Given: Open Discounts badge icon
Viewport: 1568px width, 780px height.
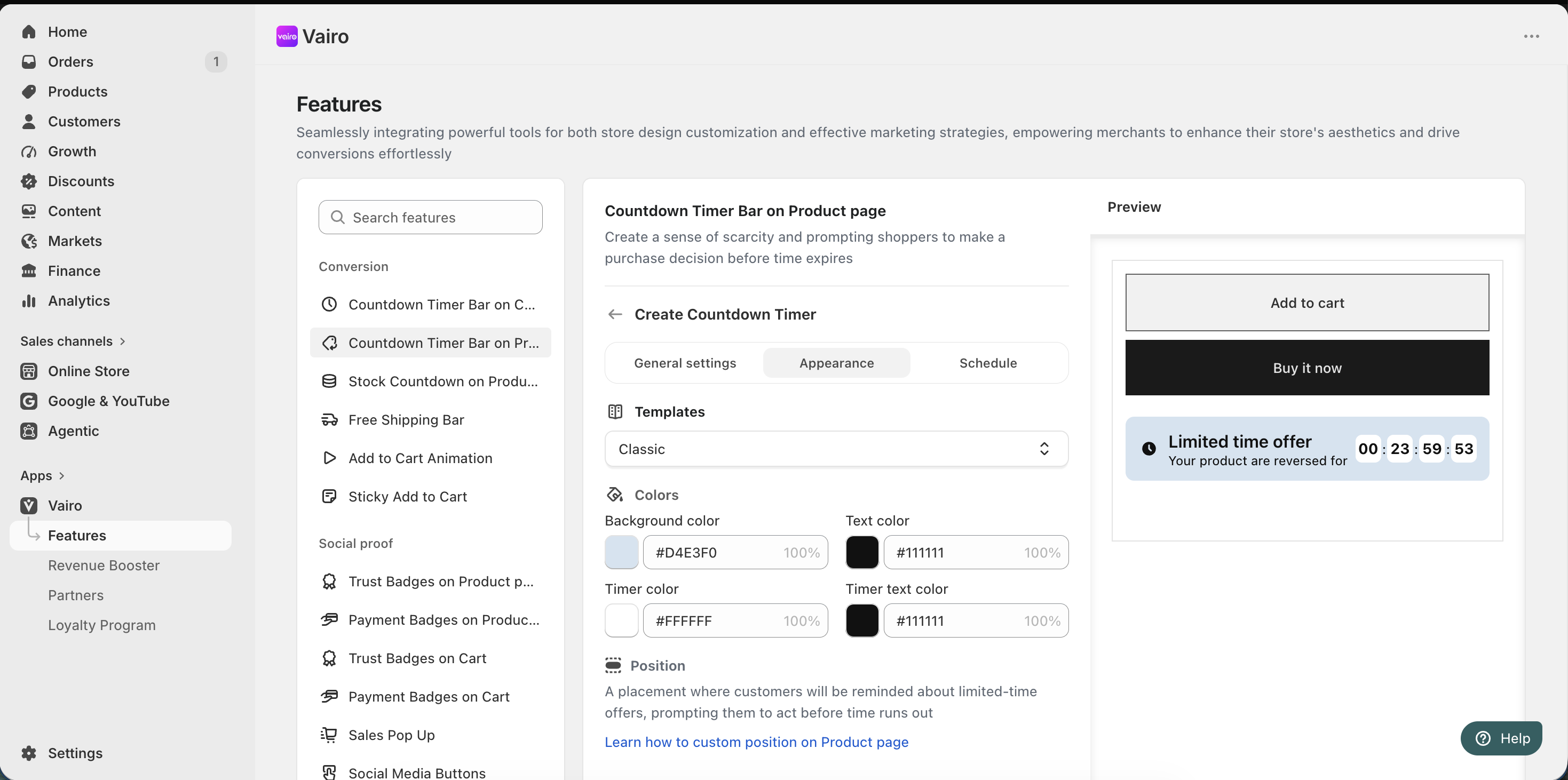Looking at the screenshot, I should 29,181.
